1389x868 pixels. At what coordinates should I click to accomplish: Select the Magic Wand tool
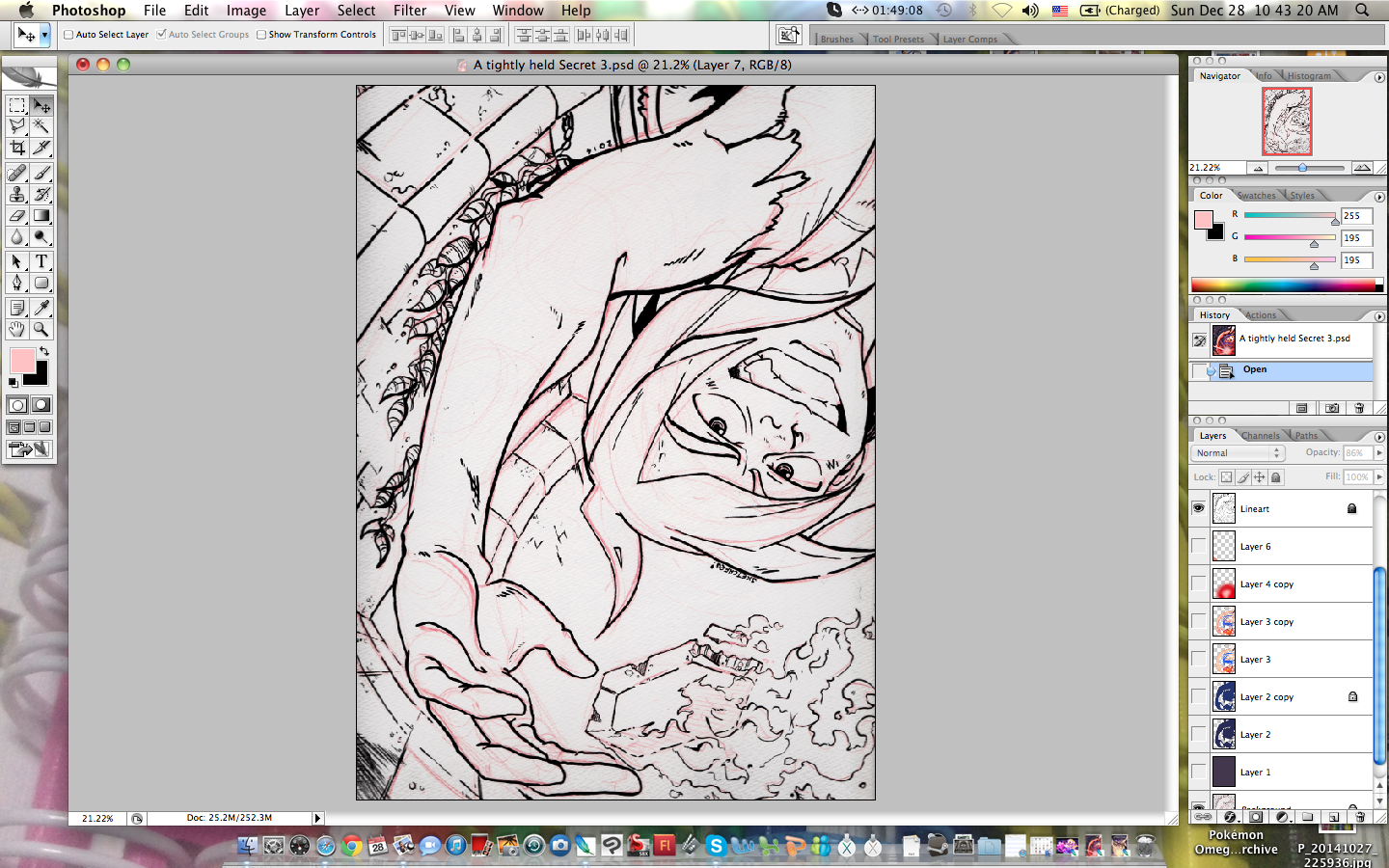click(41, 126)
